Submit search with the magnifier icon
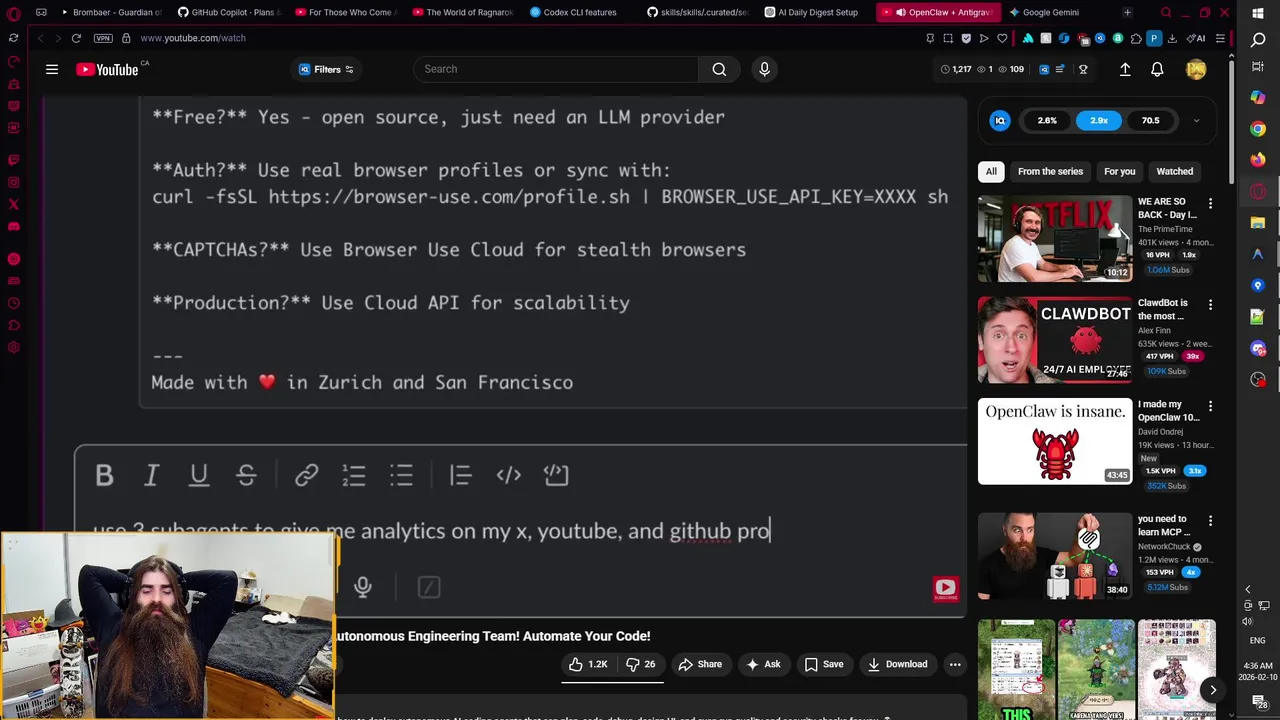 point(719,69)
